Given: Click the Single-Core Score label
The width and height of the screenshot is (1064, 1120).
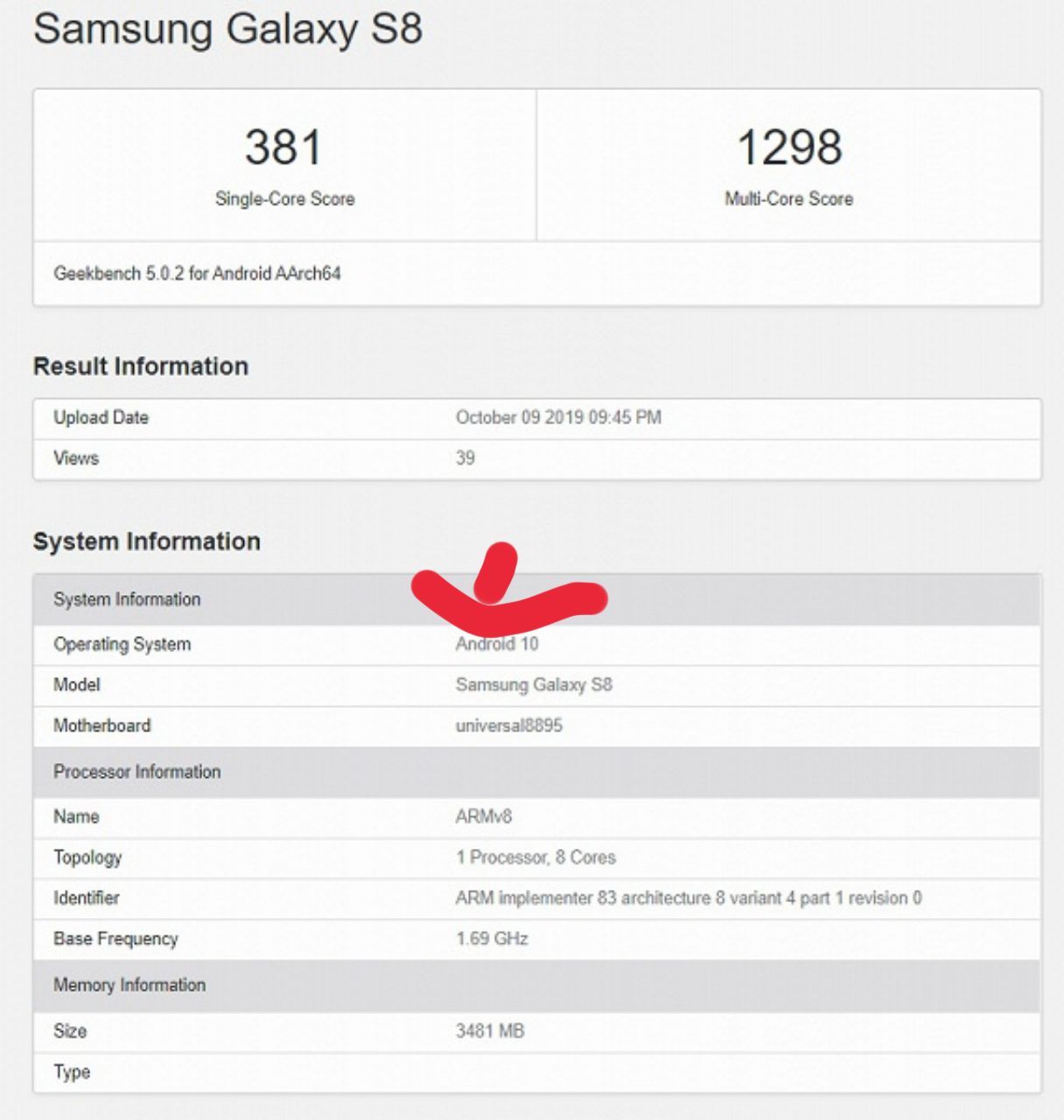Looking at the screenshot, I should pyautogui.click(x=285, y=199).
